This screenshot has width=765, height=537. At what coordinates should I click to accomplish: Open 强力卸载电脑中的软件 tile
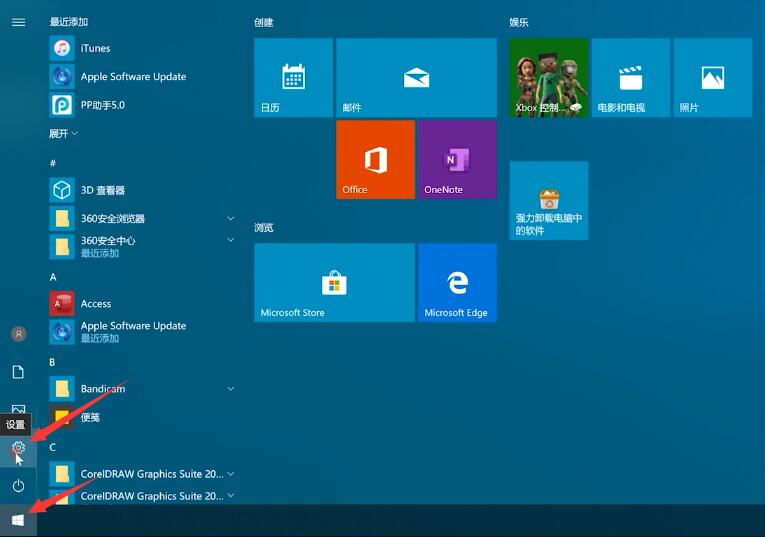(549, 200)
